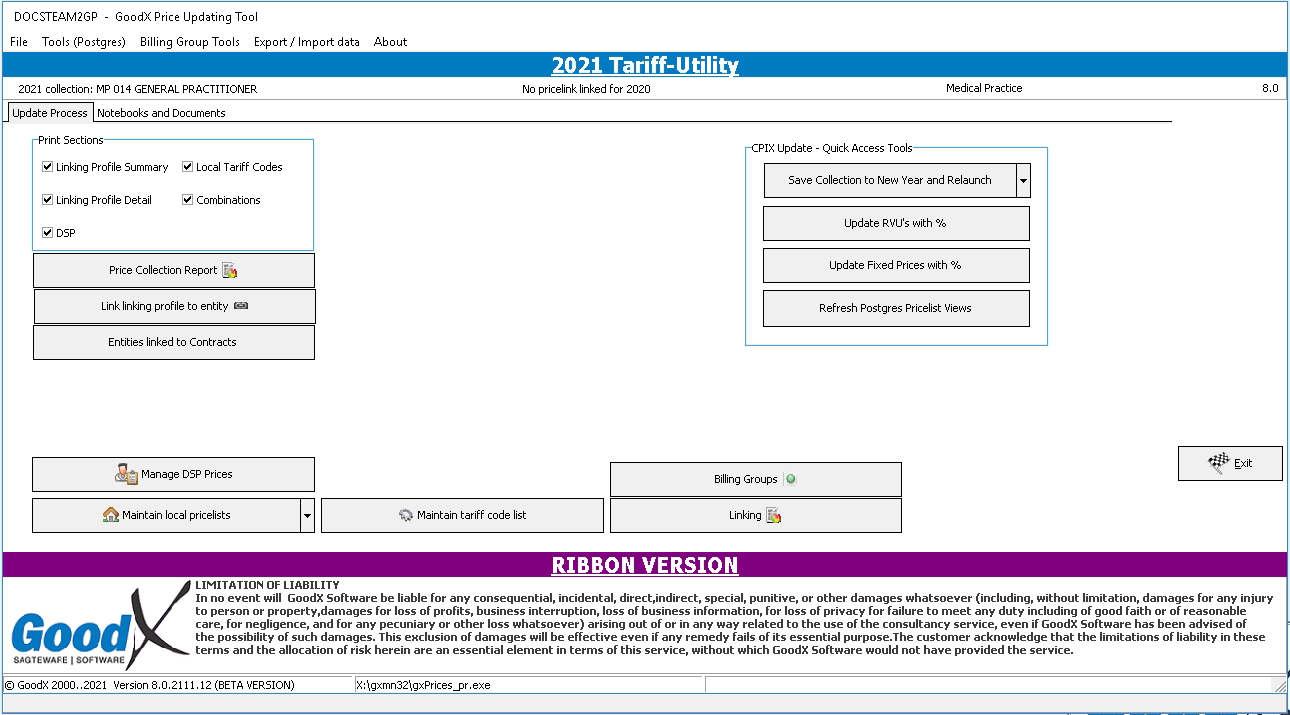This screenshot has height=715, width=1290.
Task: Click Entities linked to Contracts button
Action: click(174, 342)
